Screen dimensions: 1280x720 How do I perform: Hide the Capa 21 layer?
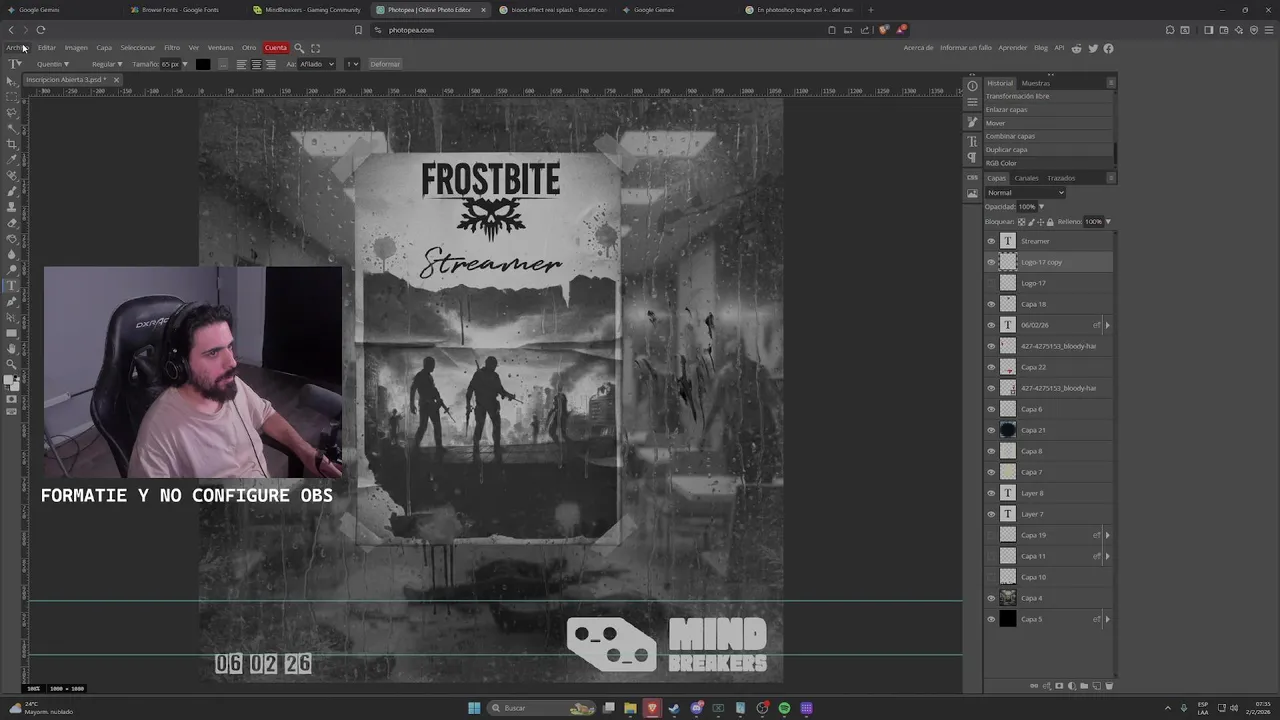click(991, 430)
